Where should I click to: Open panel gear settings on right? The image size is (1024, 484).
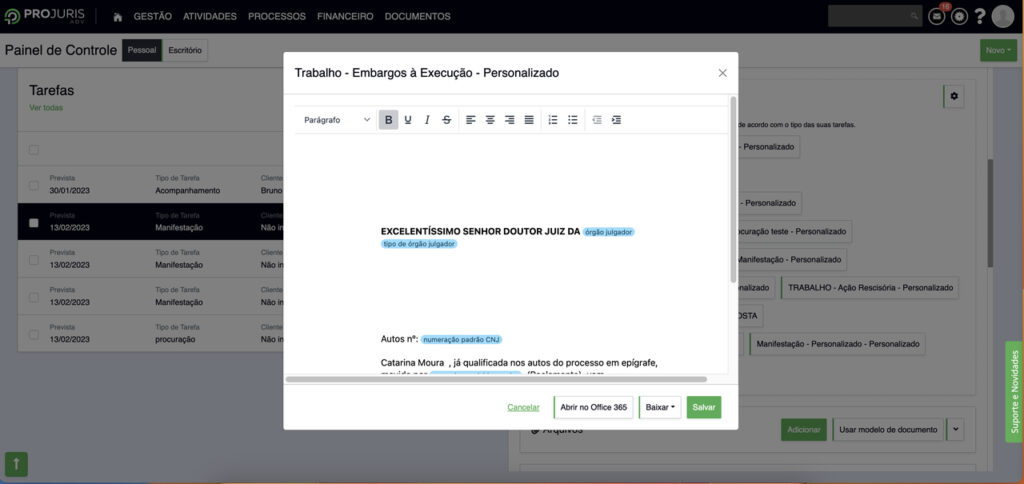pos(954,96)
